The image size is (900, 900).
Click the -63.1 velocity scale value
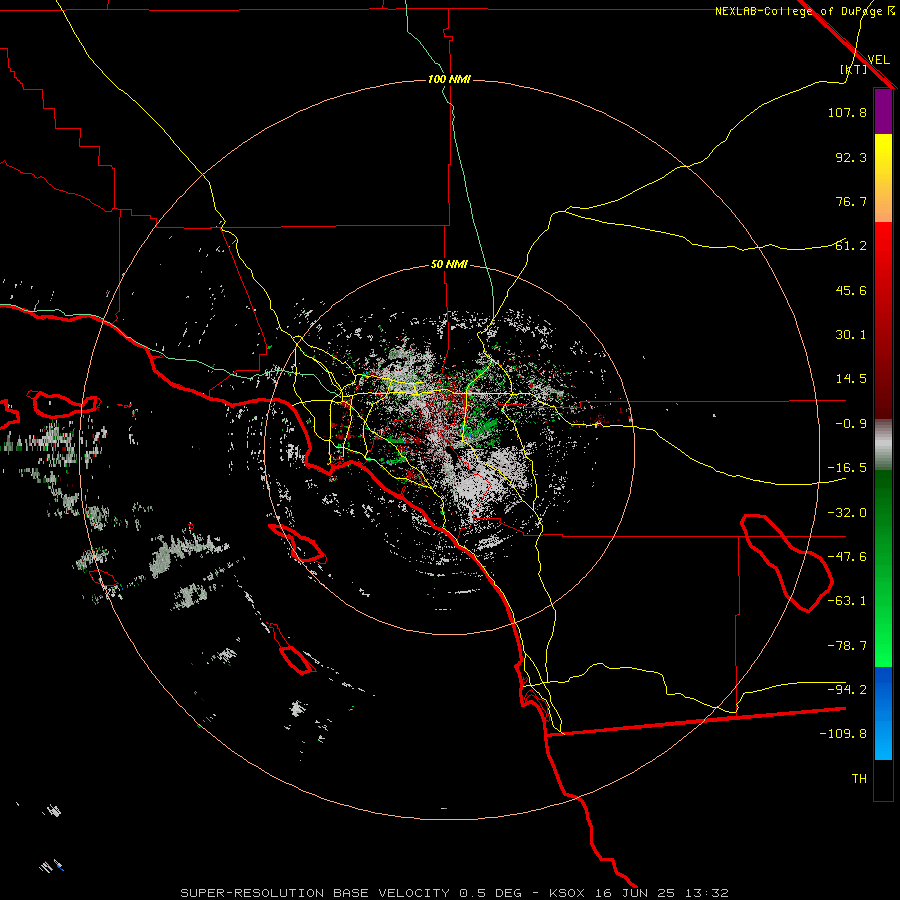pyautogui.click(x=847, y=601)
